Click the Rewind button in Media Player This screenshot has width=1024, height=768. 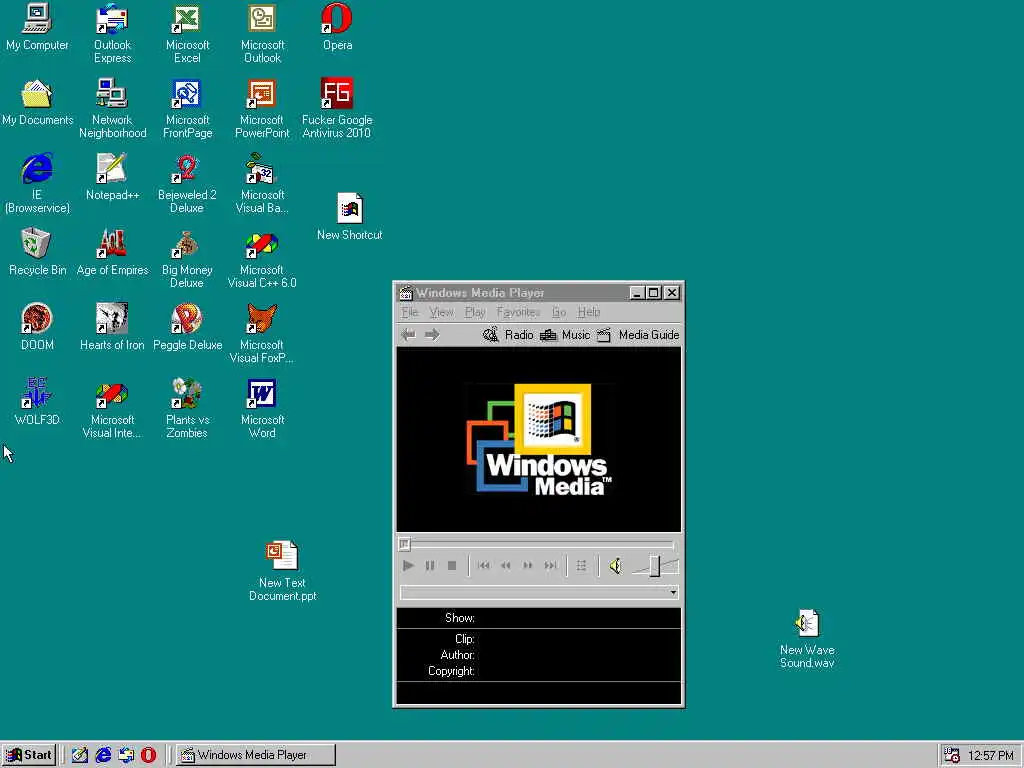(x=505, y=566)
